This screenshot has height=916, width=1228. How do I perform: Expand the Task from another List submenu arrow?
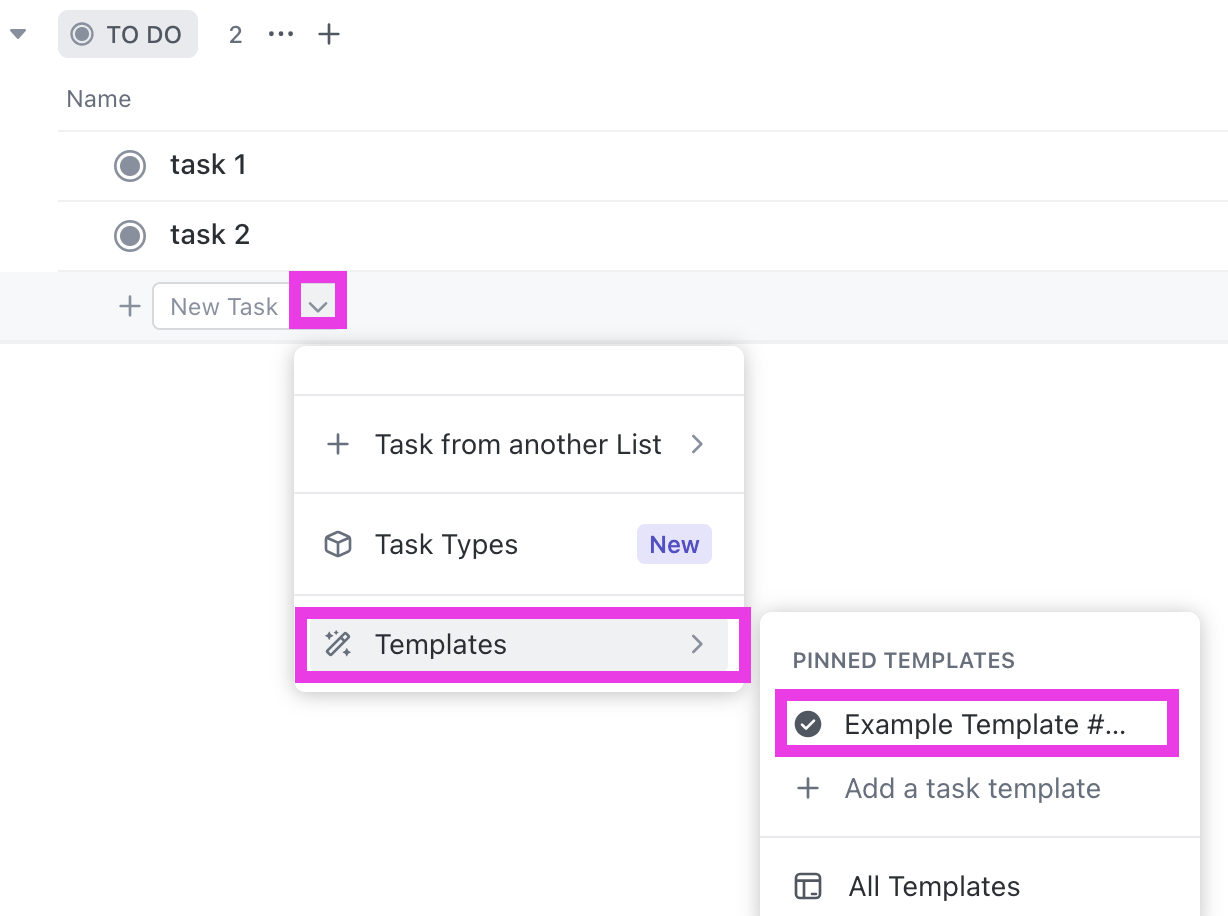click(698, 444)
